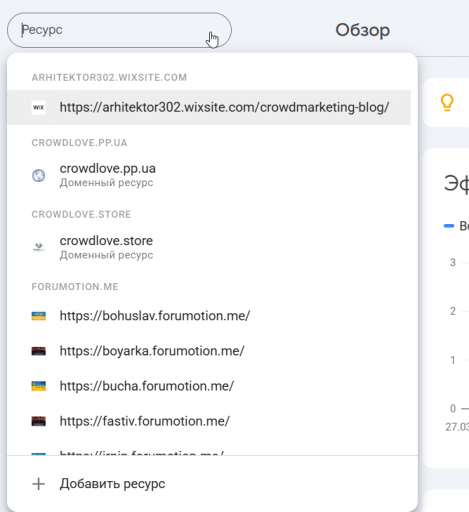The image size is (469, 512).
Task: Click the CROWDLOVE.PP.UA group header
Action: [x=79, y=143]
